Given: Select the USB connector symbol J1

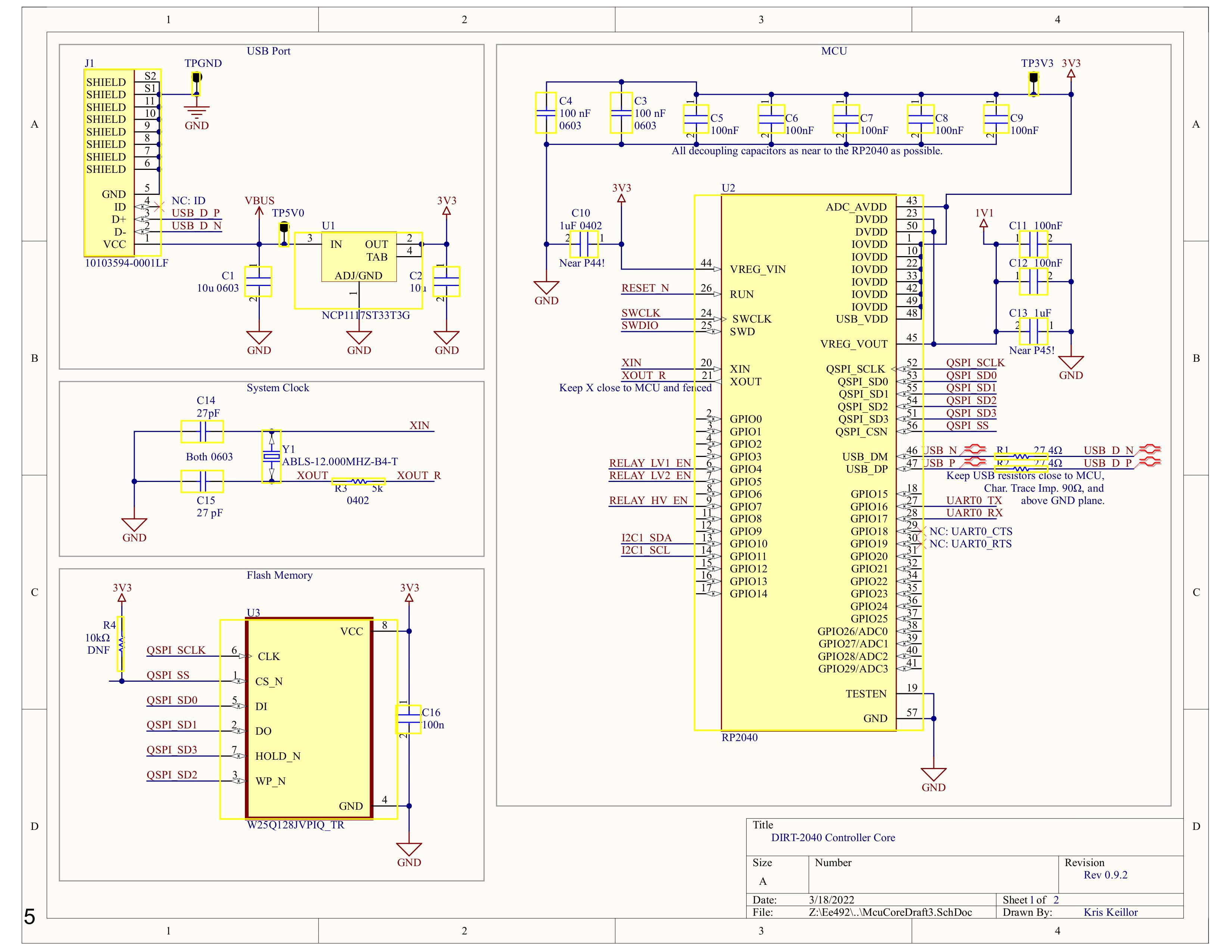Looking at the screenshot, I should (x=110, y=158).
